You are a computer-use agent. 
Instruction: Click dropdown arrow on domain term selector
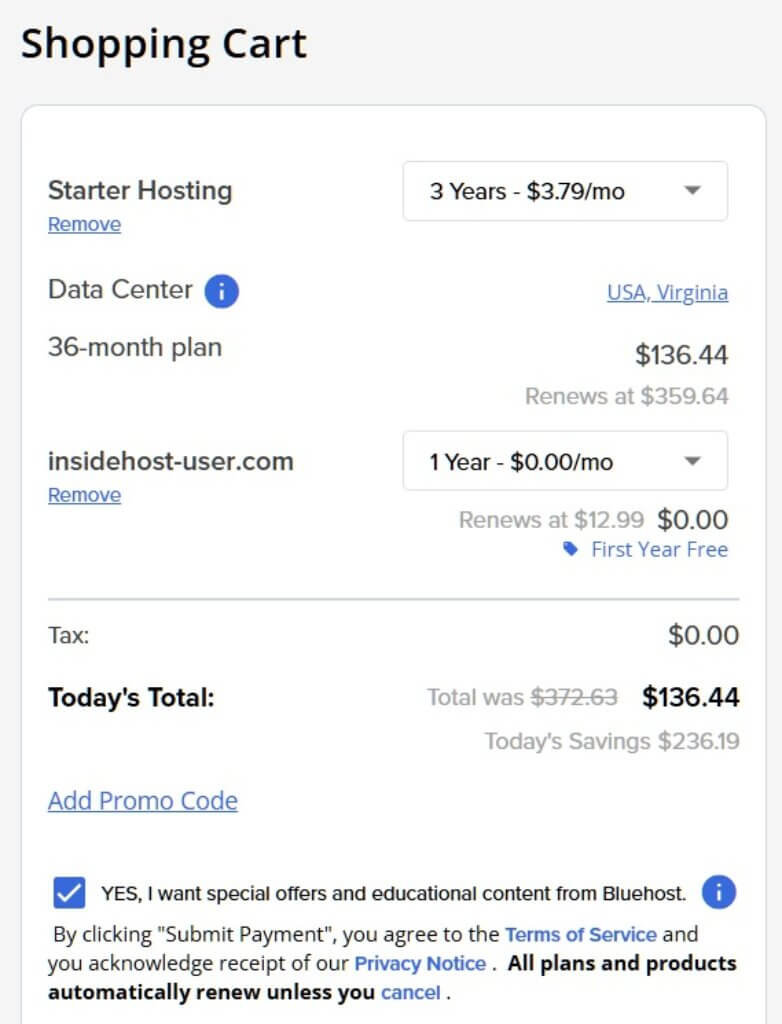click(x=692, y=461)
